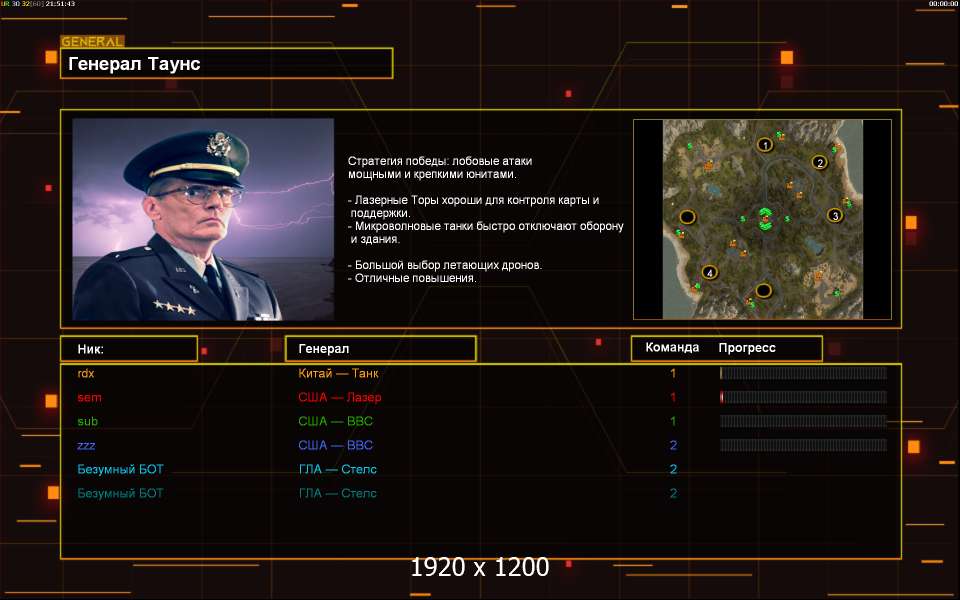Image resolution: width=960 pixels, height=600 pixels.
Task: Click the 'Стратегия победы: лобовые атаки' line
Action: 440,161
